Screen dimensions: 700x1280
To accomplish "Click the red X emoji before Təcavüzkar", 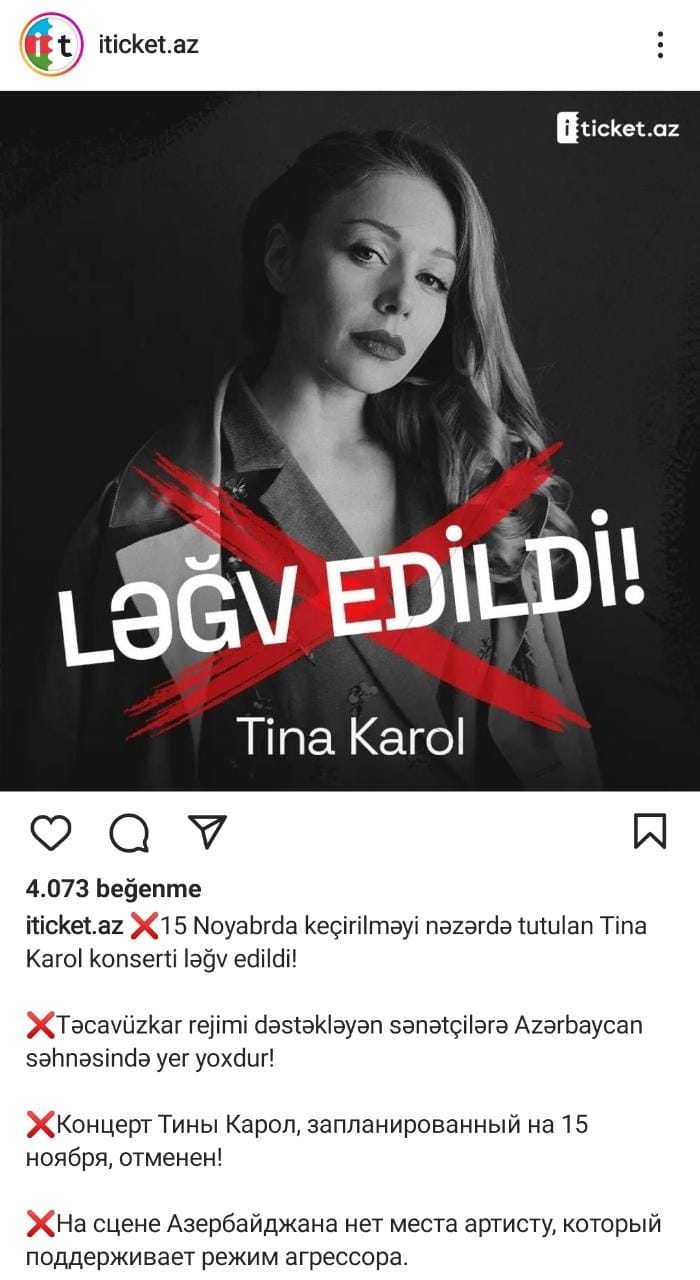I will coord(40,1025).
